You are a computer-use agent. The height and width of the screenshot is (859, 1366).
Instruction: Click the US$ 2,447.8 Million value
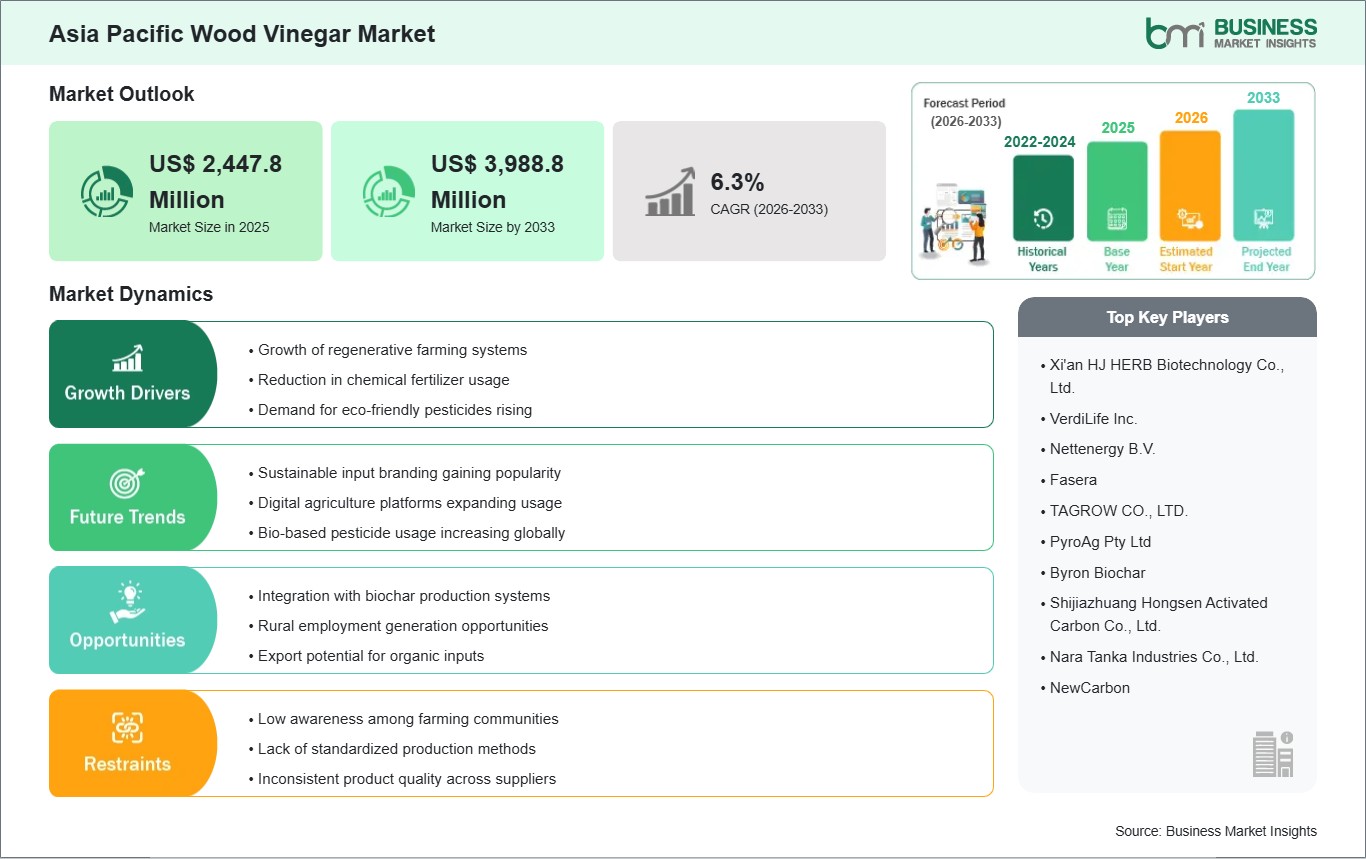pos(215,181)
